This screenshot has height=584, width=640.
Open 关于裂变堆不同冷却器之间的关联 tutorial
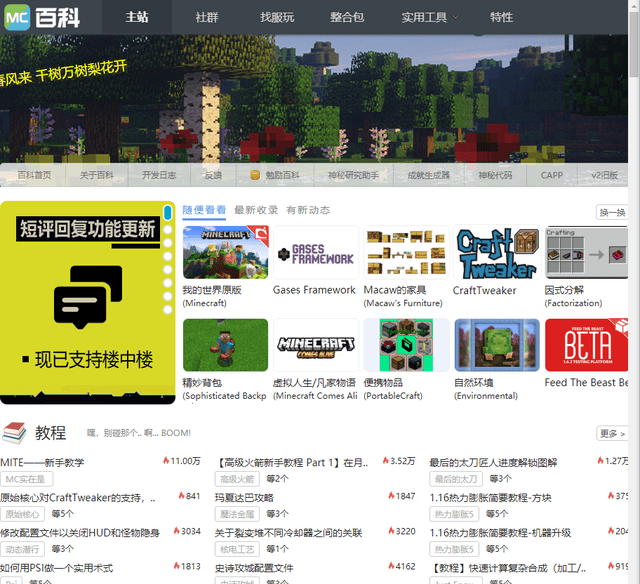click(x=289, y=533)
